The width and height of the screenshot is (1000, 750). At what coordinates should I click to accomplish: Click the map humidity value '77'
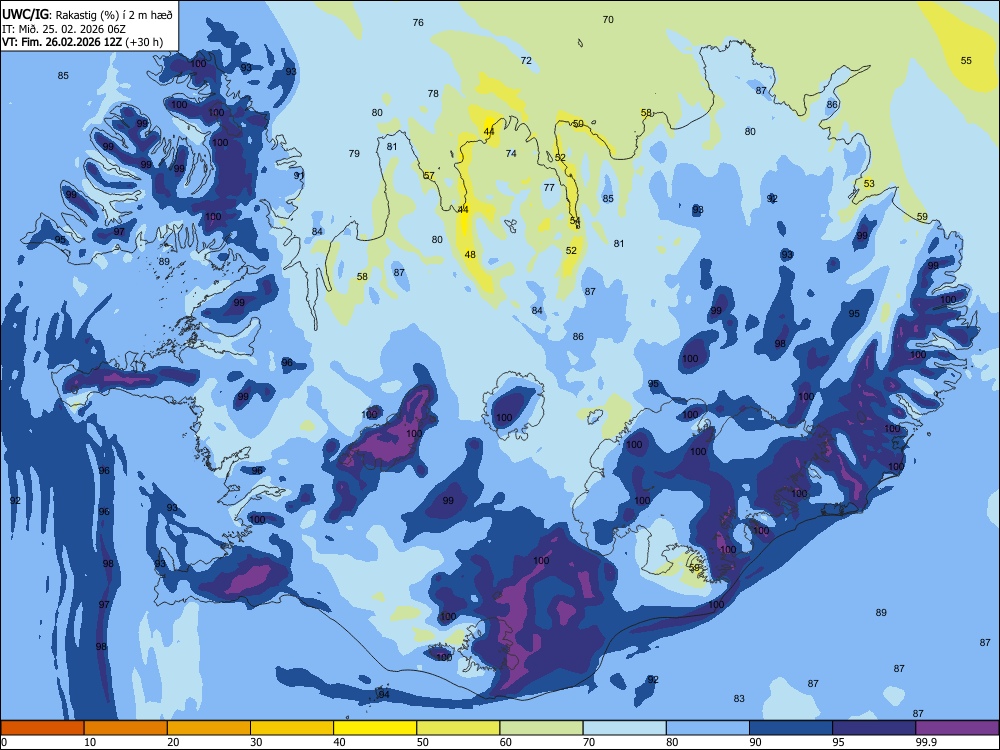coord(549,187)
